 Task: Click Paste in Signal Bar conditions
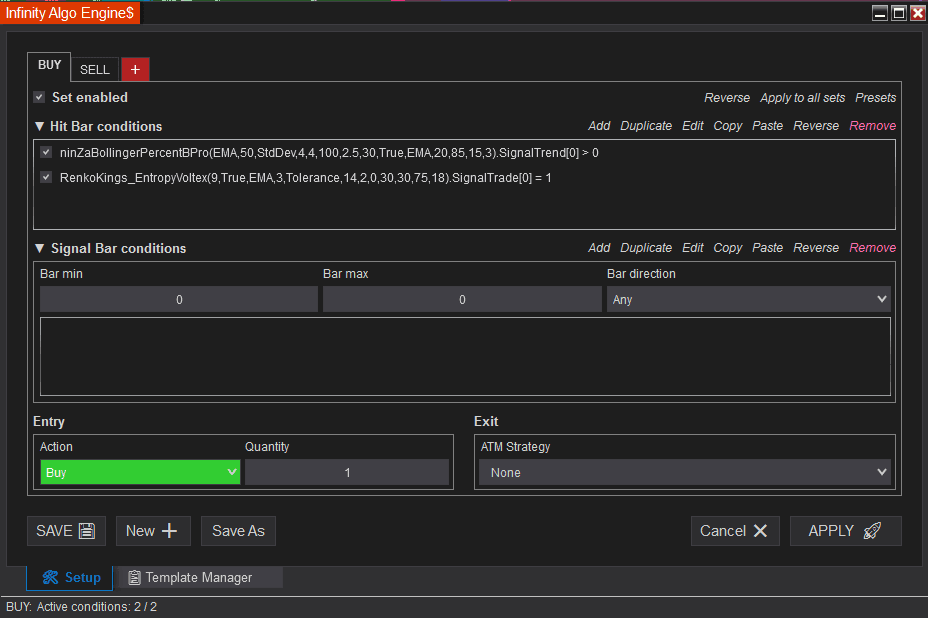click(x=768, y=248)
